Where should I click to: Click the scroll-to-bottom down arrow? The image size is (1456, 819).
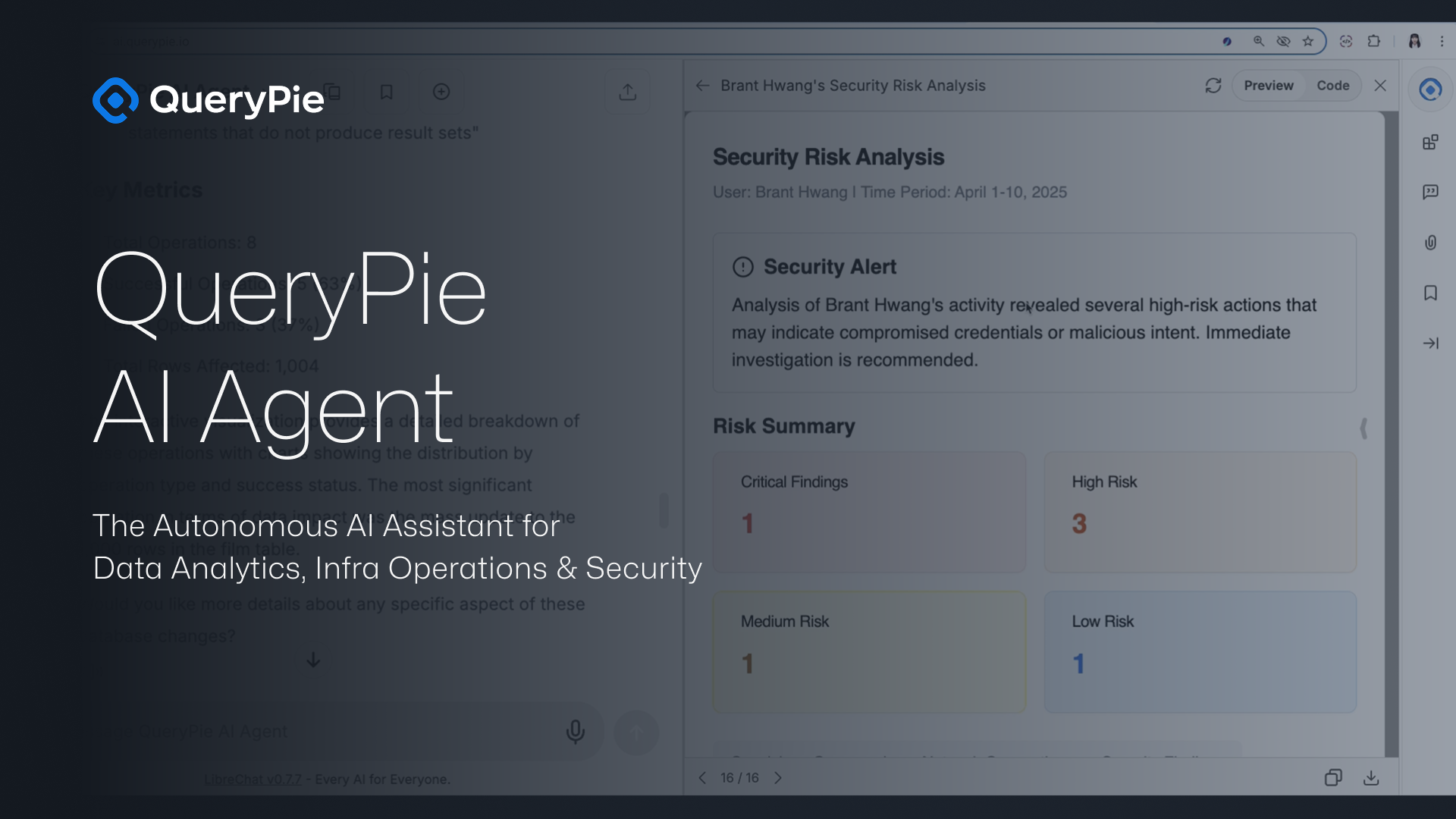pyautogui.click(x=313, y=660)
